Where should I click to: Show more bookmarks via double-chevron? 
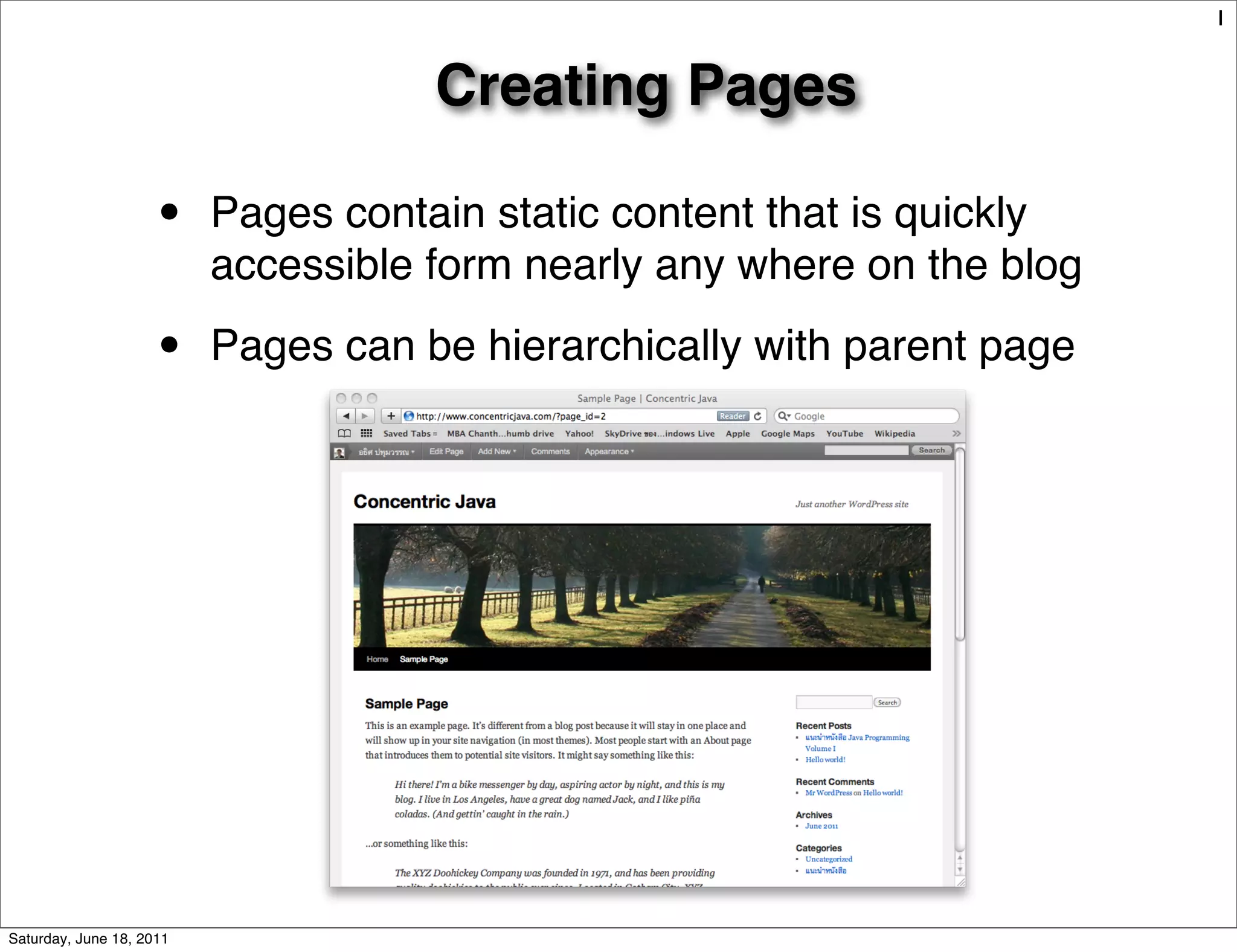(956, 434)
